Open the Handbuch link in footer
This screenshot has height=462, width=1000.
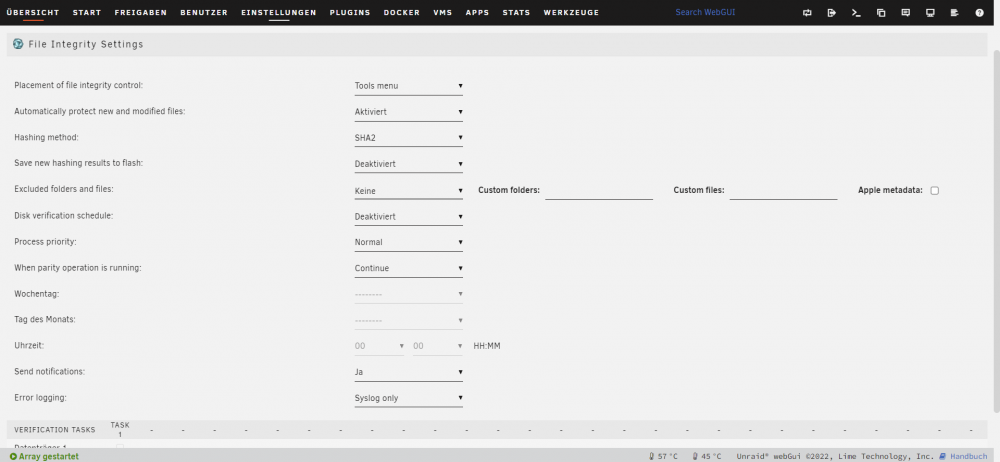coord(969,456)
